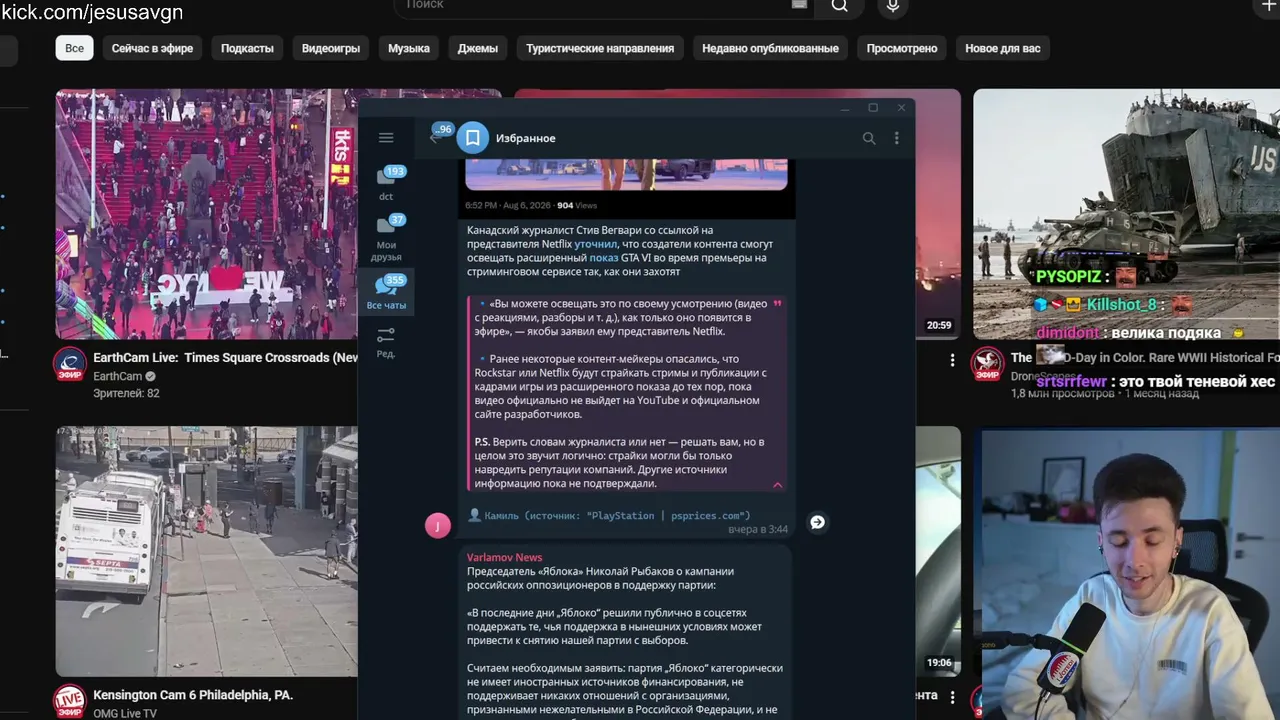Open the Varlamov News channel name
This screenshot has width=1280, height=720.
click(505, 557)
